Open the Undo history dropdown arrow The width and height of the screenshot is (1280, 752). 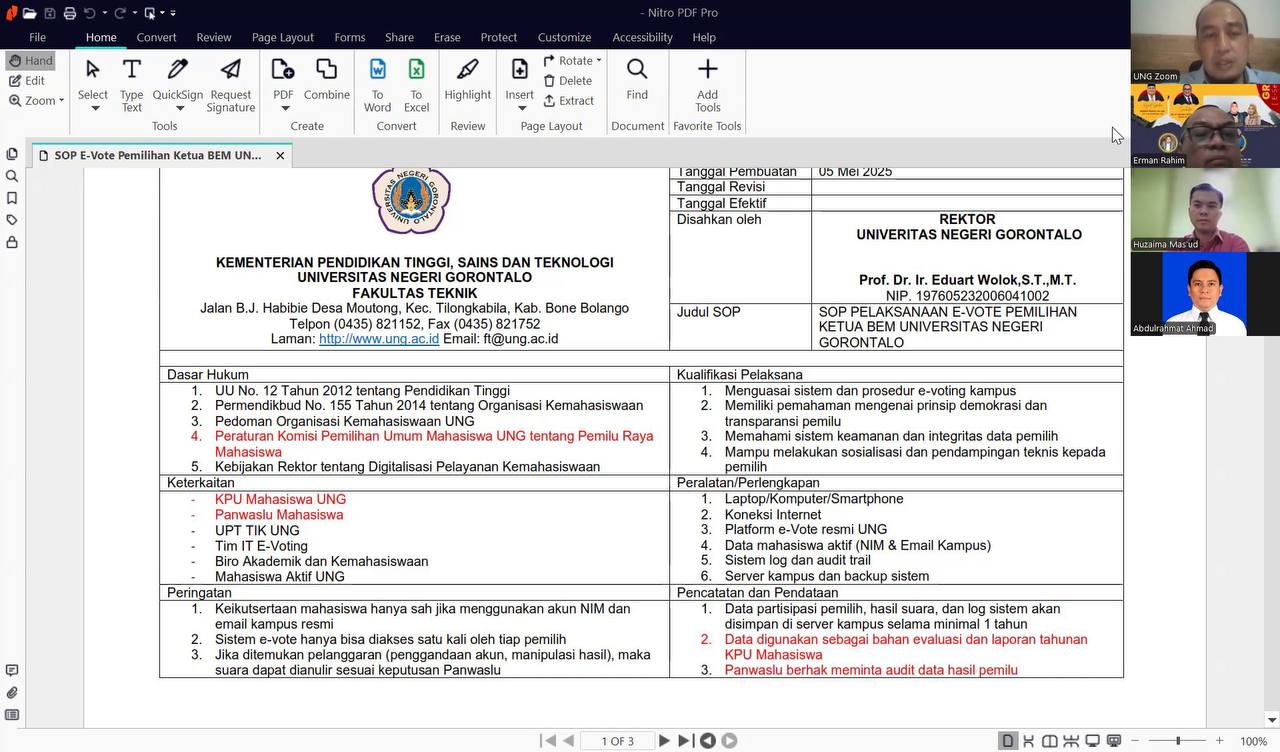click(x=103, y=13)
